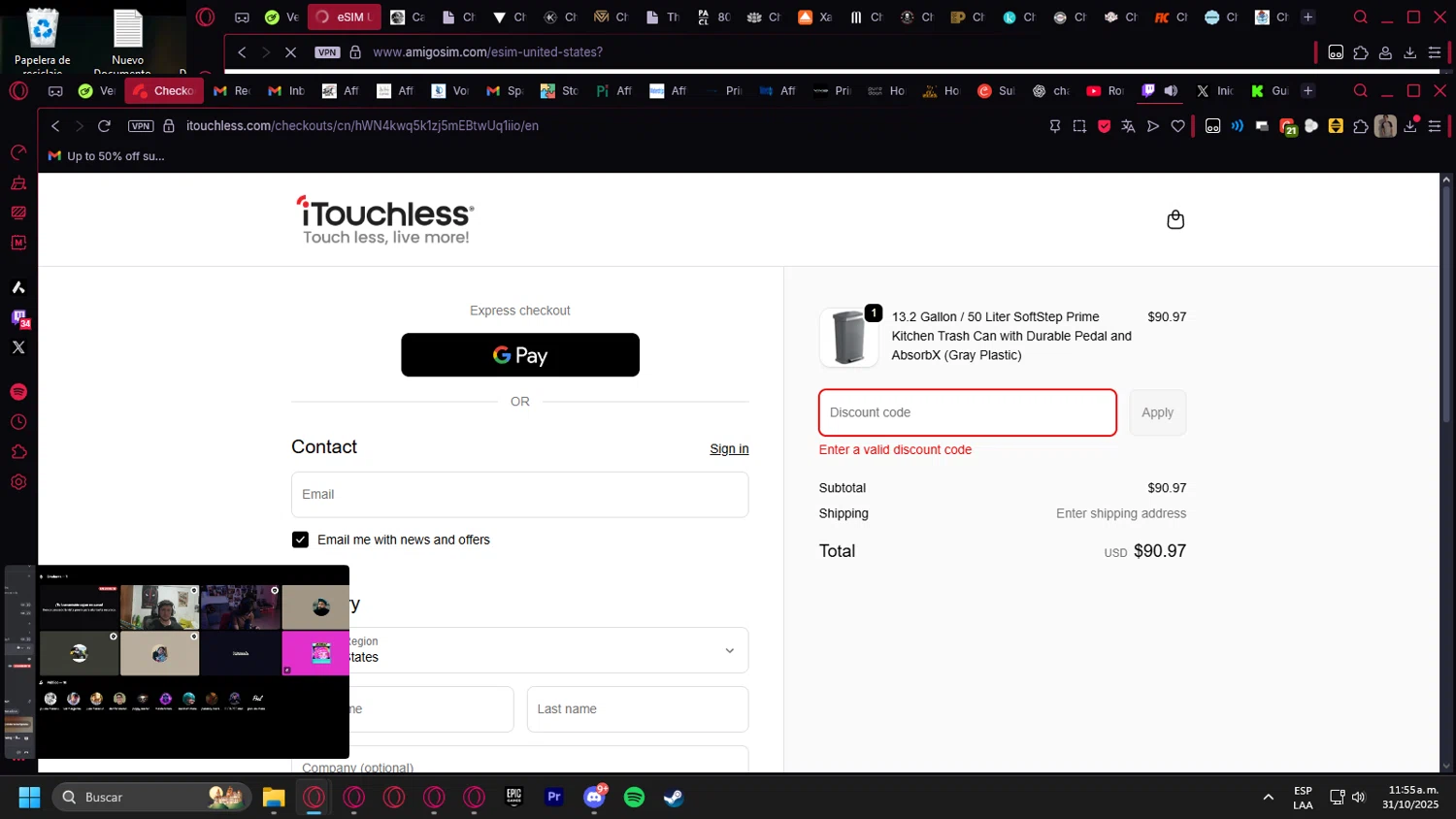
Task: Click the taskbar volume icon
Action: point(1359,798)
